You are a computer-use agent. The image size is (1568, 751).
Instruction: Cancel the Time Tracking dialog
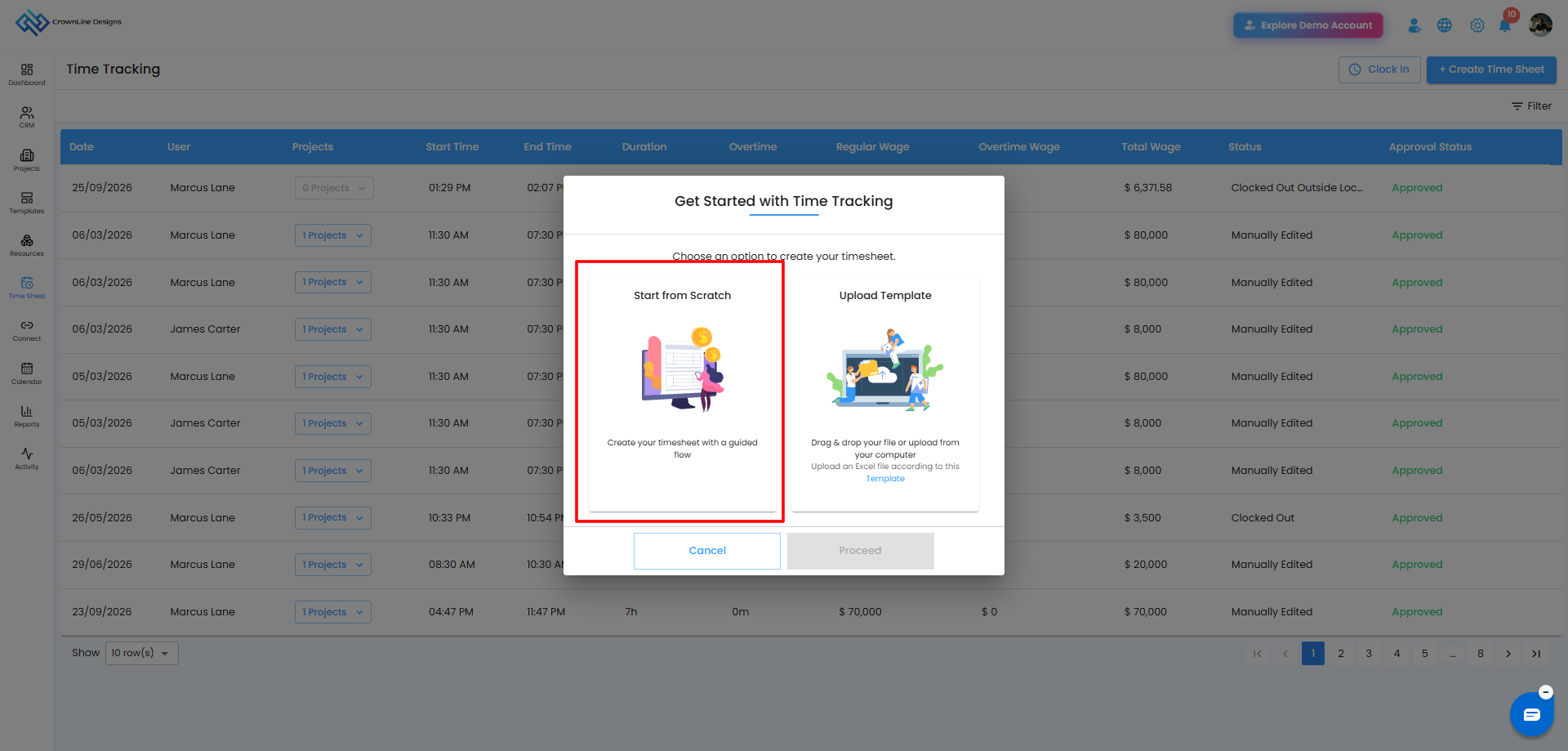(707, 551)
